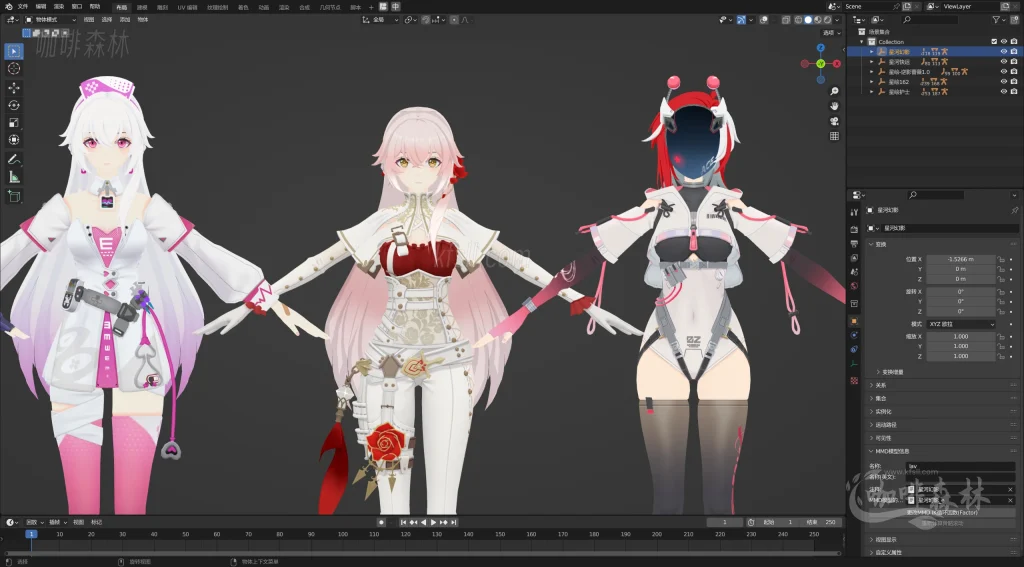This screenshot has height=567, width=1024.
Task: Open the Render properties tab
Action: click(854, 229)
